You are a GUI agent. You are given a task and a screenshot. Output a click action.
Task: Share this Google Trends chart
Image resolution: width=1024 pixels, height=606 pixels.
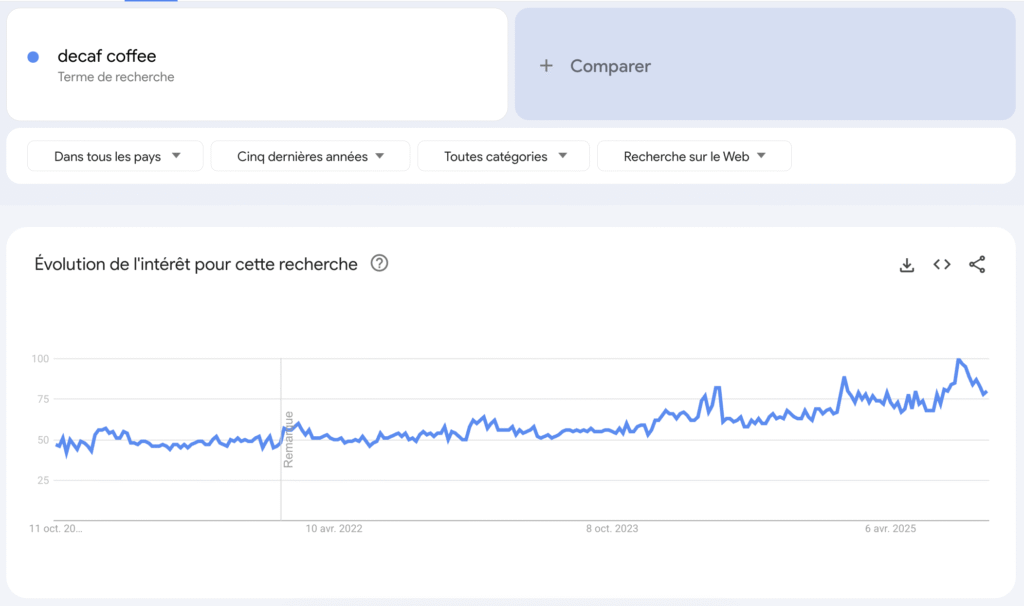[x=977, y=264]
